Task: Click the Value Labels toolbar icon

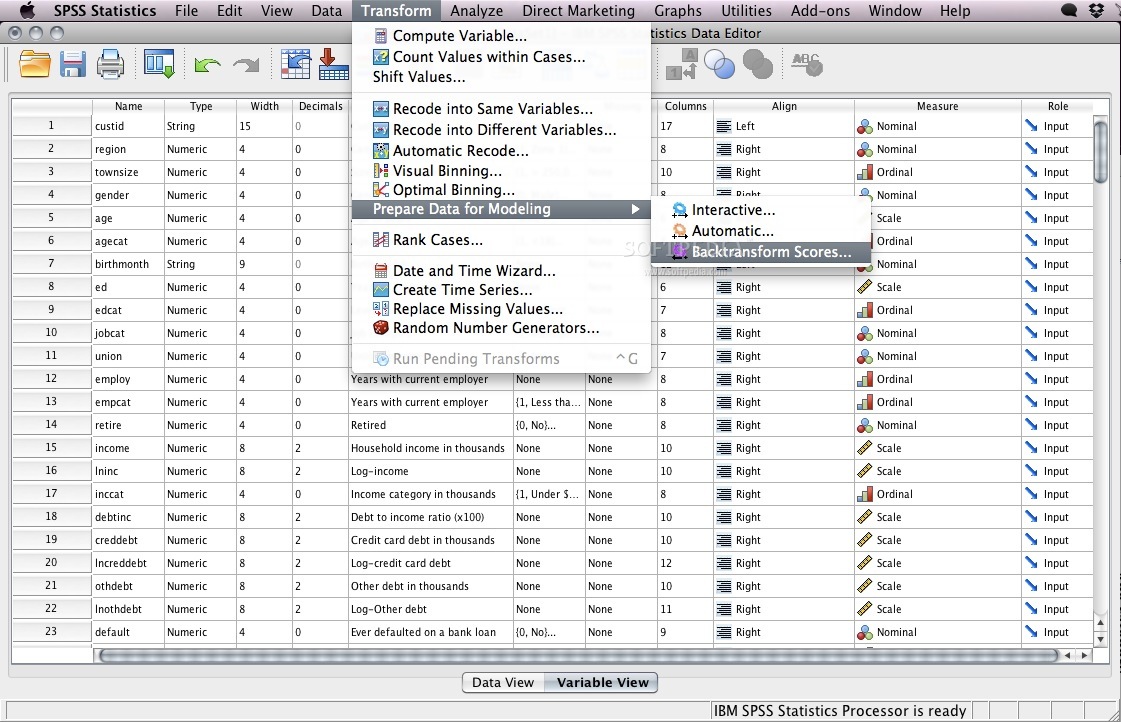Action: pyautogui.click(x=681, y=64)
